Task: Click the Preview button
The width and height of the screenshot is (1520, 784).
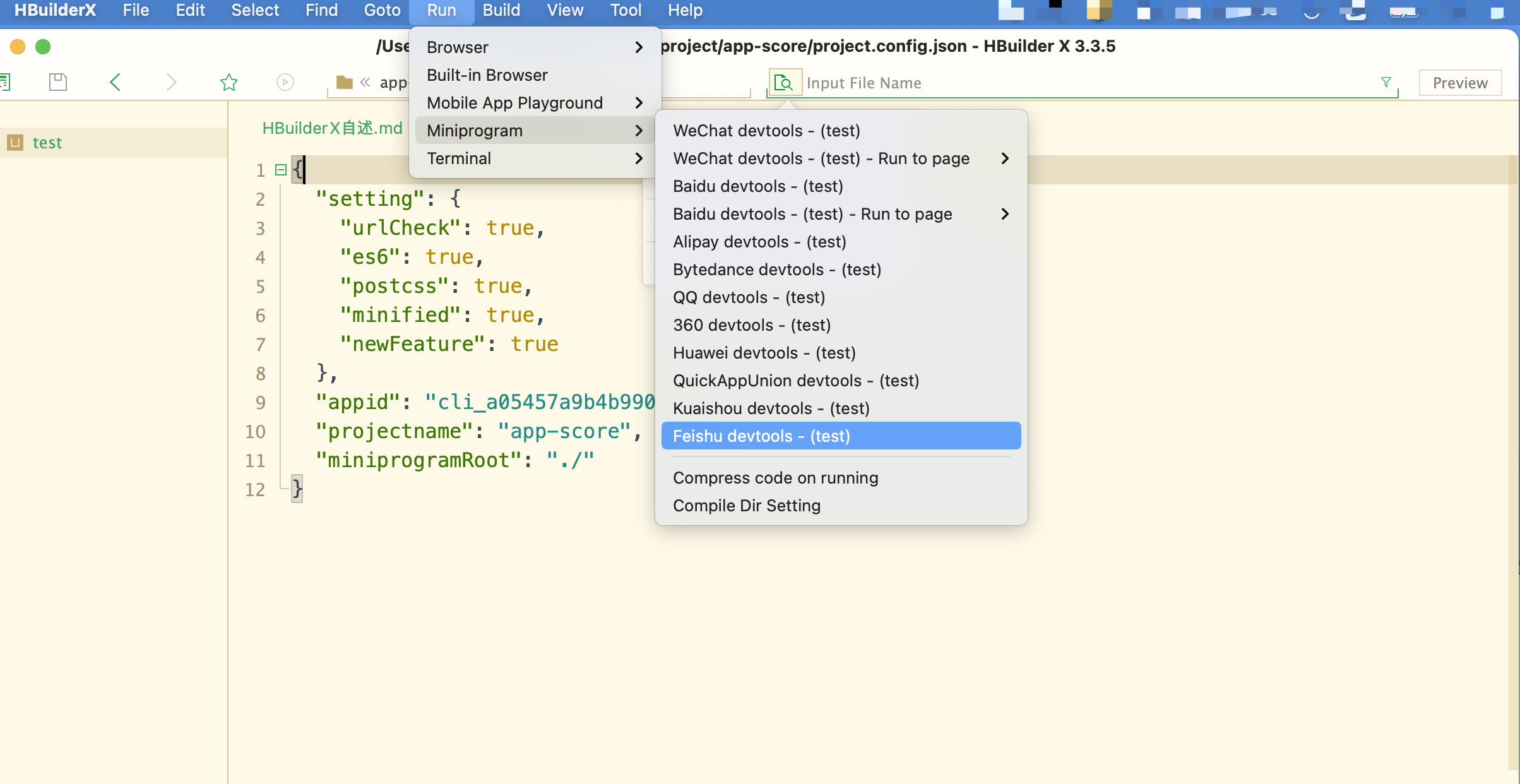Action: click(1459, 82)
